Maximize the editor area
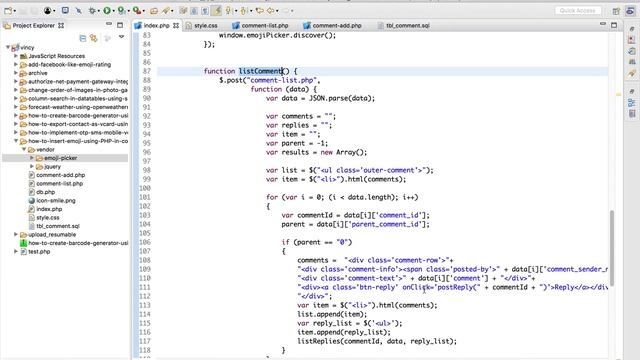The image size is (640, 360). (x=614, y=25)
